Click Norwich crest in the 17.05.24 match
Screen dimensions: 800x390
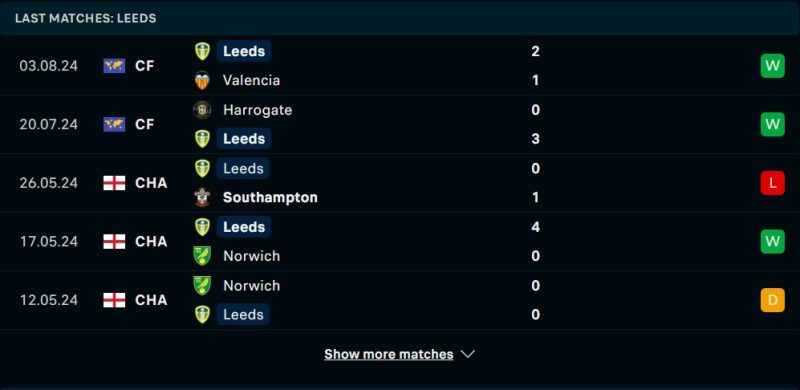[203, 256]
